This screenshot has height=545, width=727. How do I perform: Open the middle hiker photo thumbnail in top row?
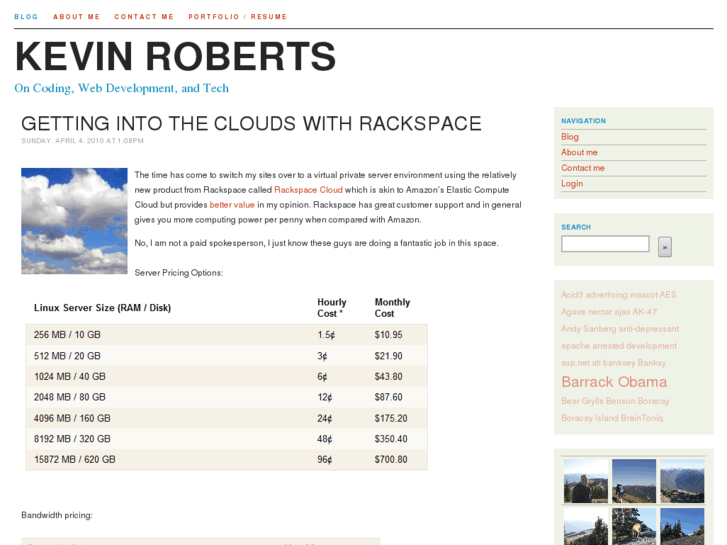(634, 481)
